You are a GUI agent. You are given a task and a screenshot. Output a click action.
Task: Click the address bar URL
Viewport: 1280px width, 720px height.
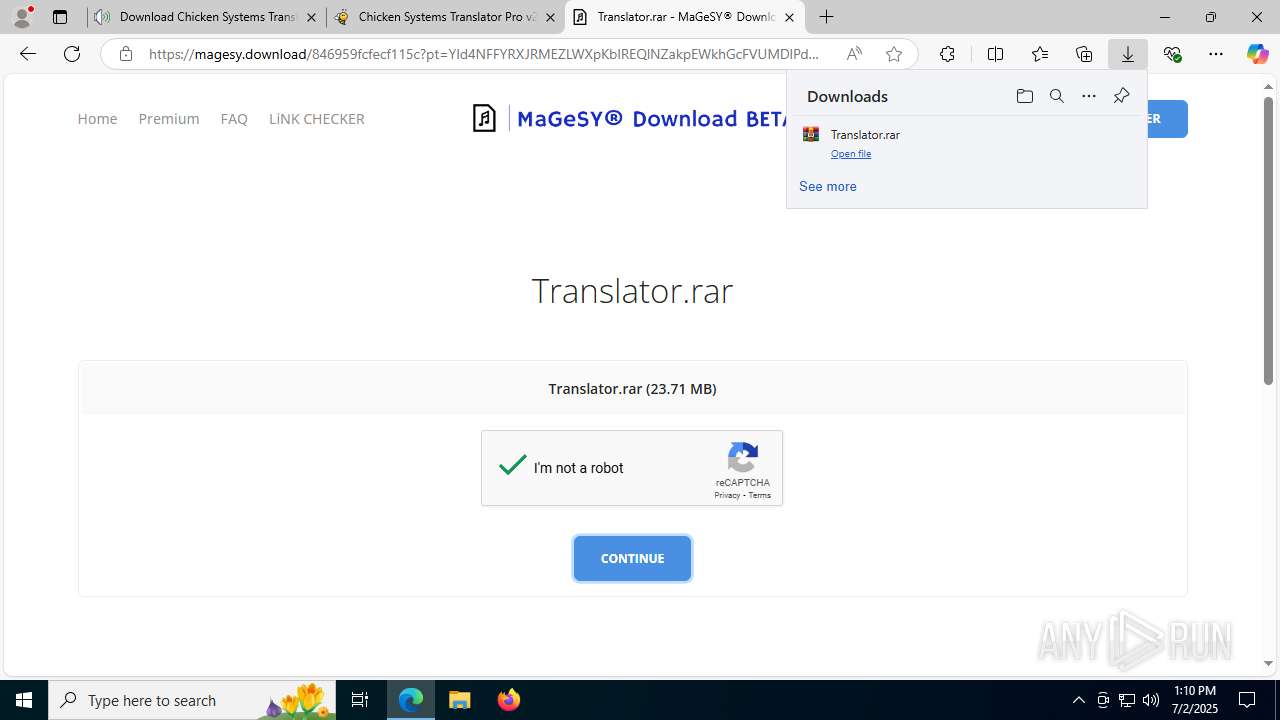tap(484, 54)
